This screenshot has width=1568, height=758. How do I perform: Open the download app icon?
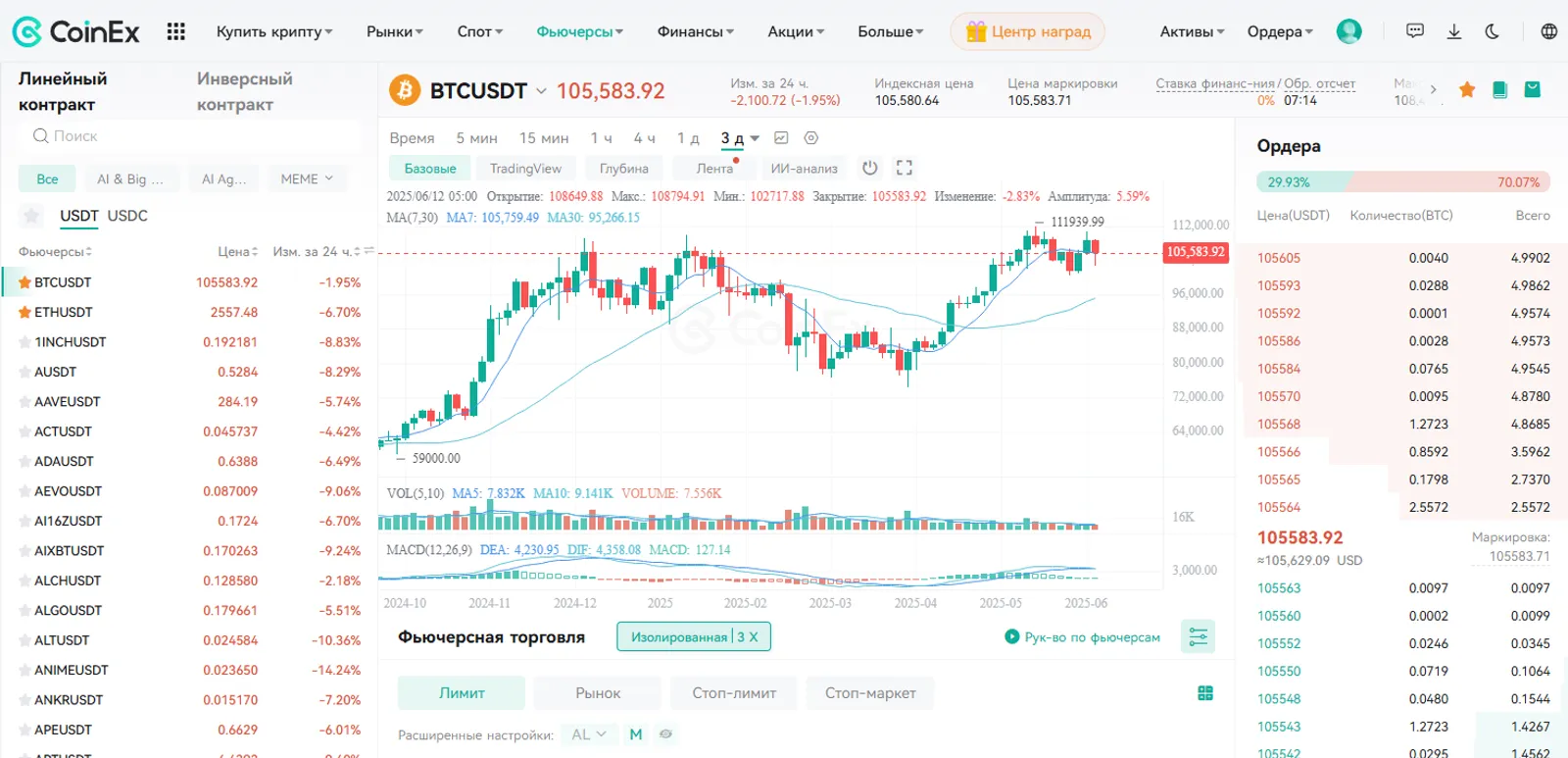click(x=1454, y=31)
